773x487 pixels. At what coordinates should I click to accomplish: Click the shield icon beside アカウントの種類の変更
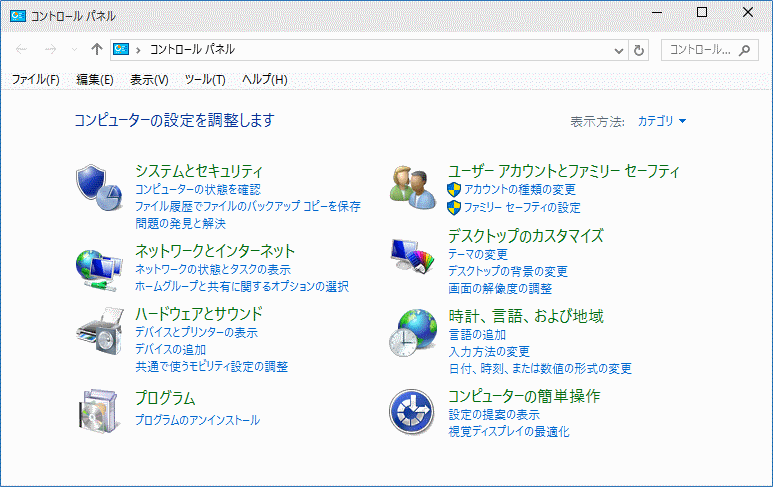(454, 190)
